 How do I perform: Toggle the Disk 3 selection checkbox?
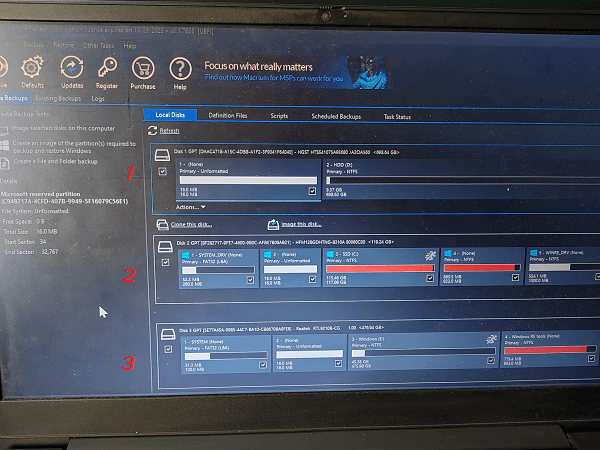click(168, 349)
